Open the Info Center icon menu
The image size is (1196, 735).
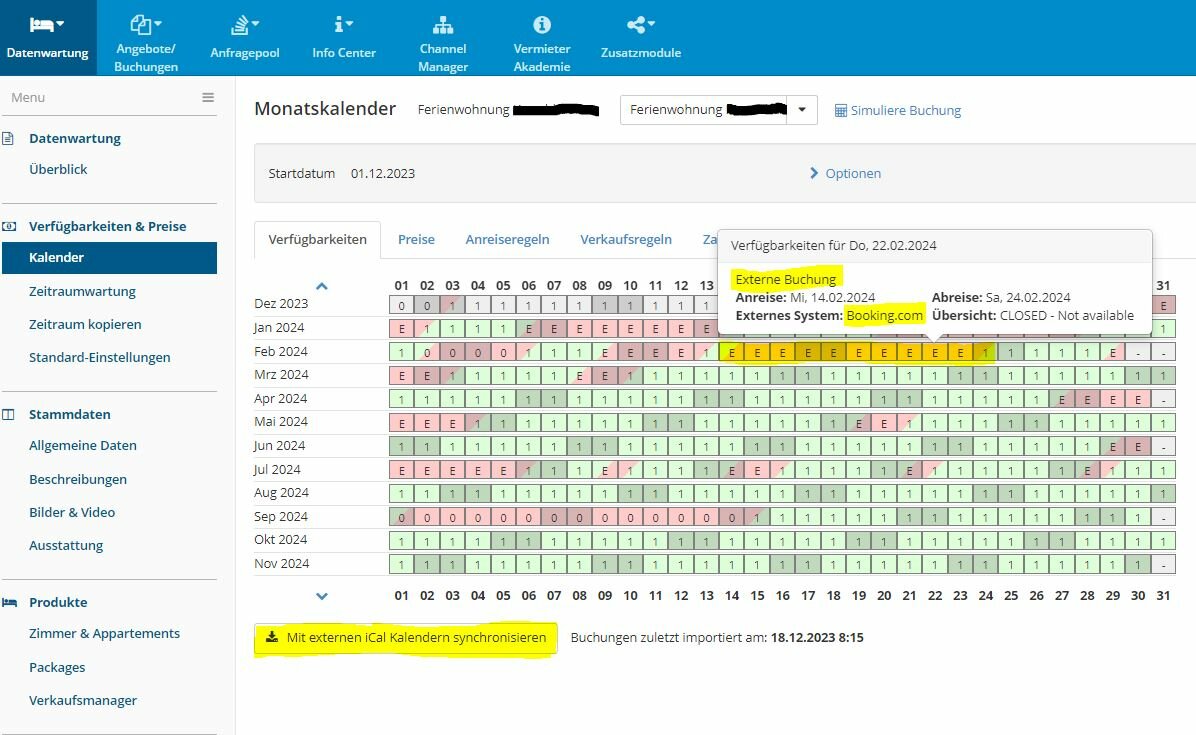(x=343, y=24)
